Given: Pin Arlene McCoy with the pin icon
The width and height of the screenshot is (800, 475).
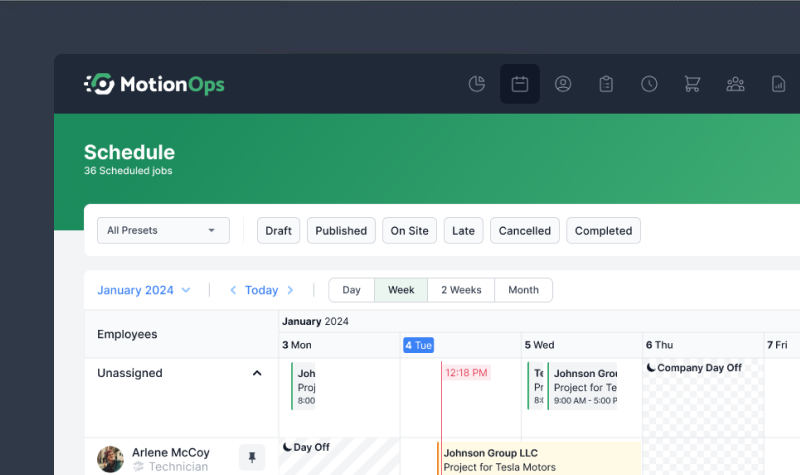Looking at the screenshot, I should [x=252, y=457].
